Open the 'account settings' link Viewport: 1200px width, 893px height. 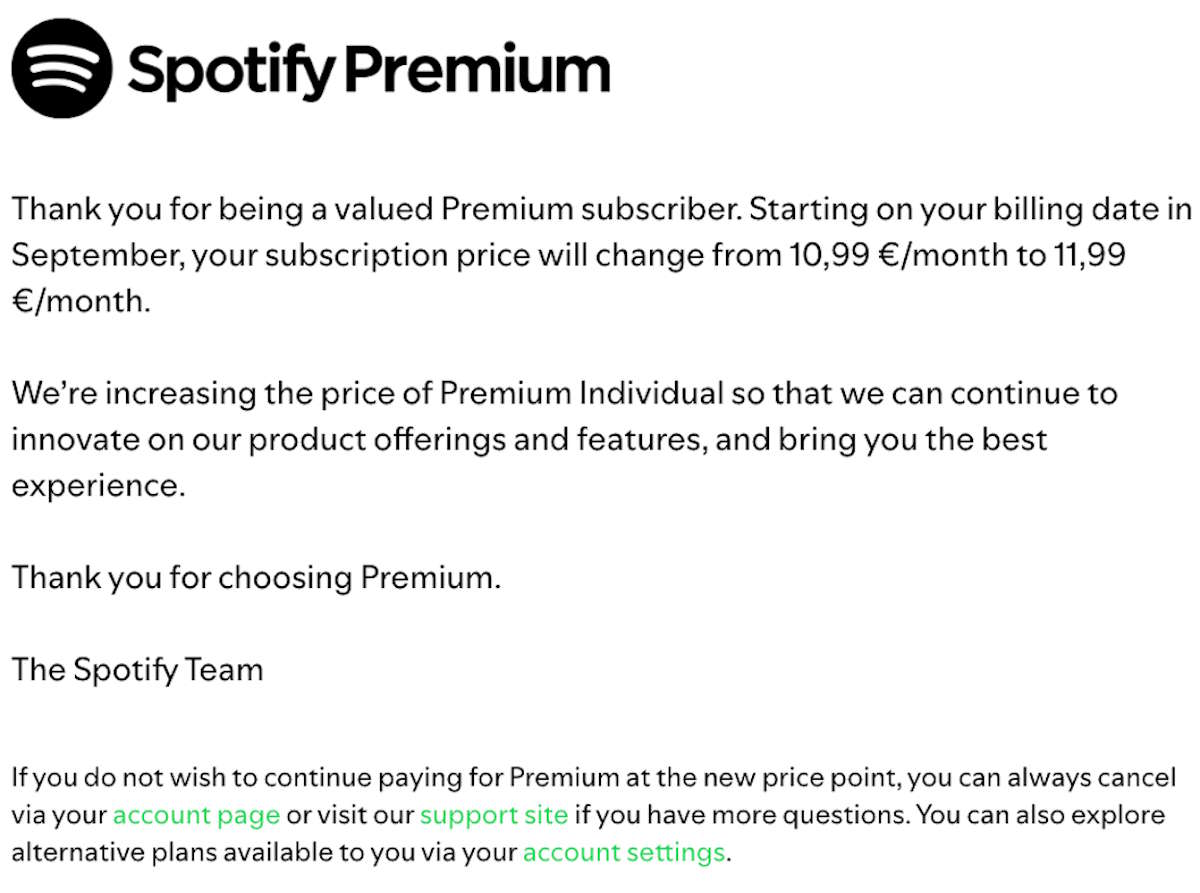(x=624, y=853)
